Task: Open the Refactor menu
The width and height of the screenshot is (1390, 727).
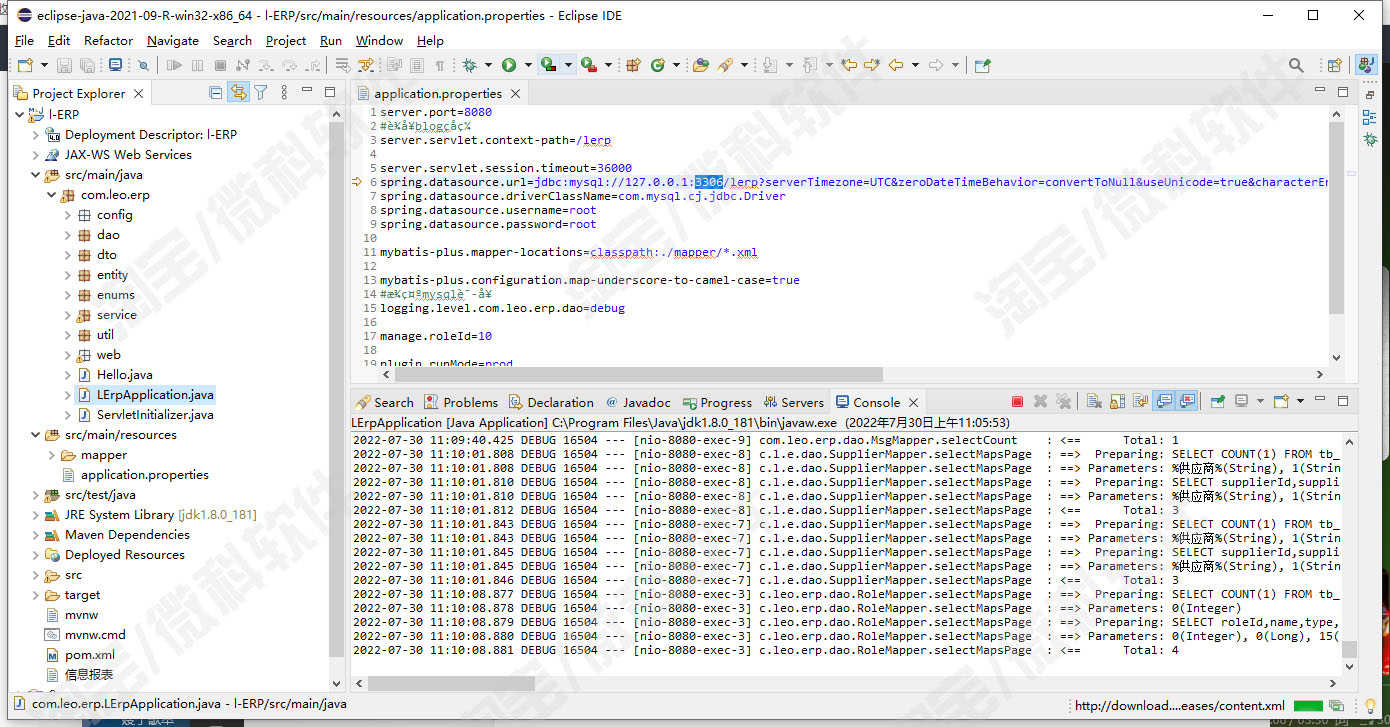Action: tap(108, 41)
